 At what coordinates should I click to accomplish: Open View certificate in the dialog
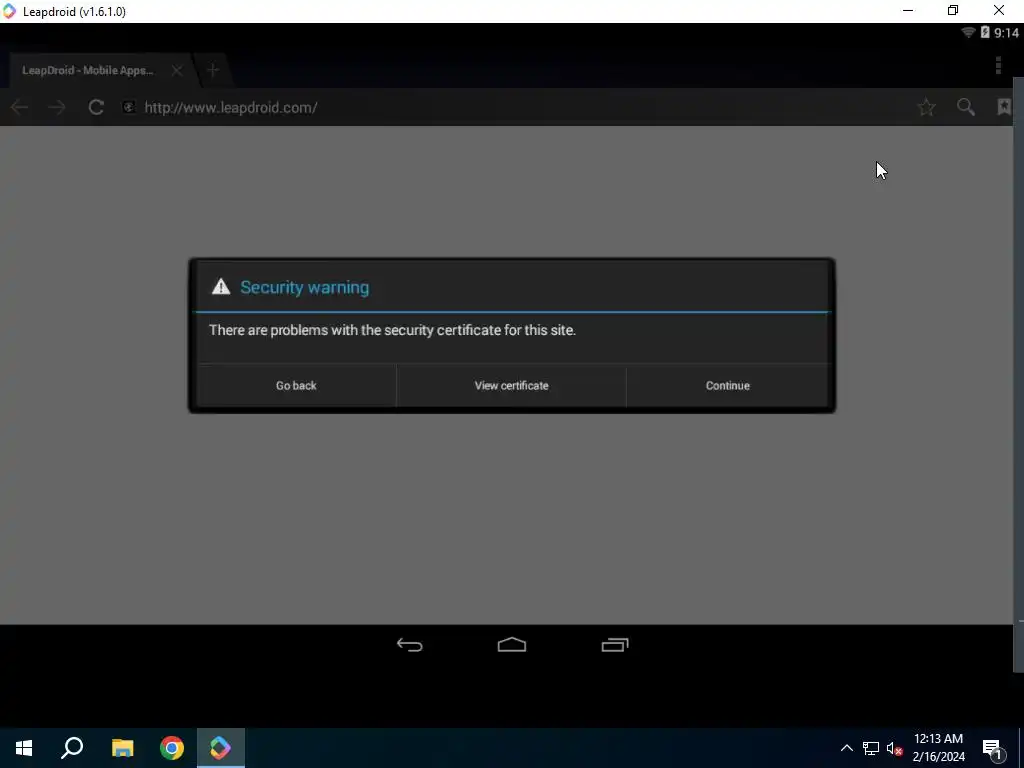[511, 385]
